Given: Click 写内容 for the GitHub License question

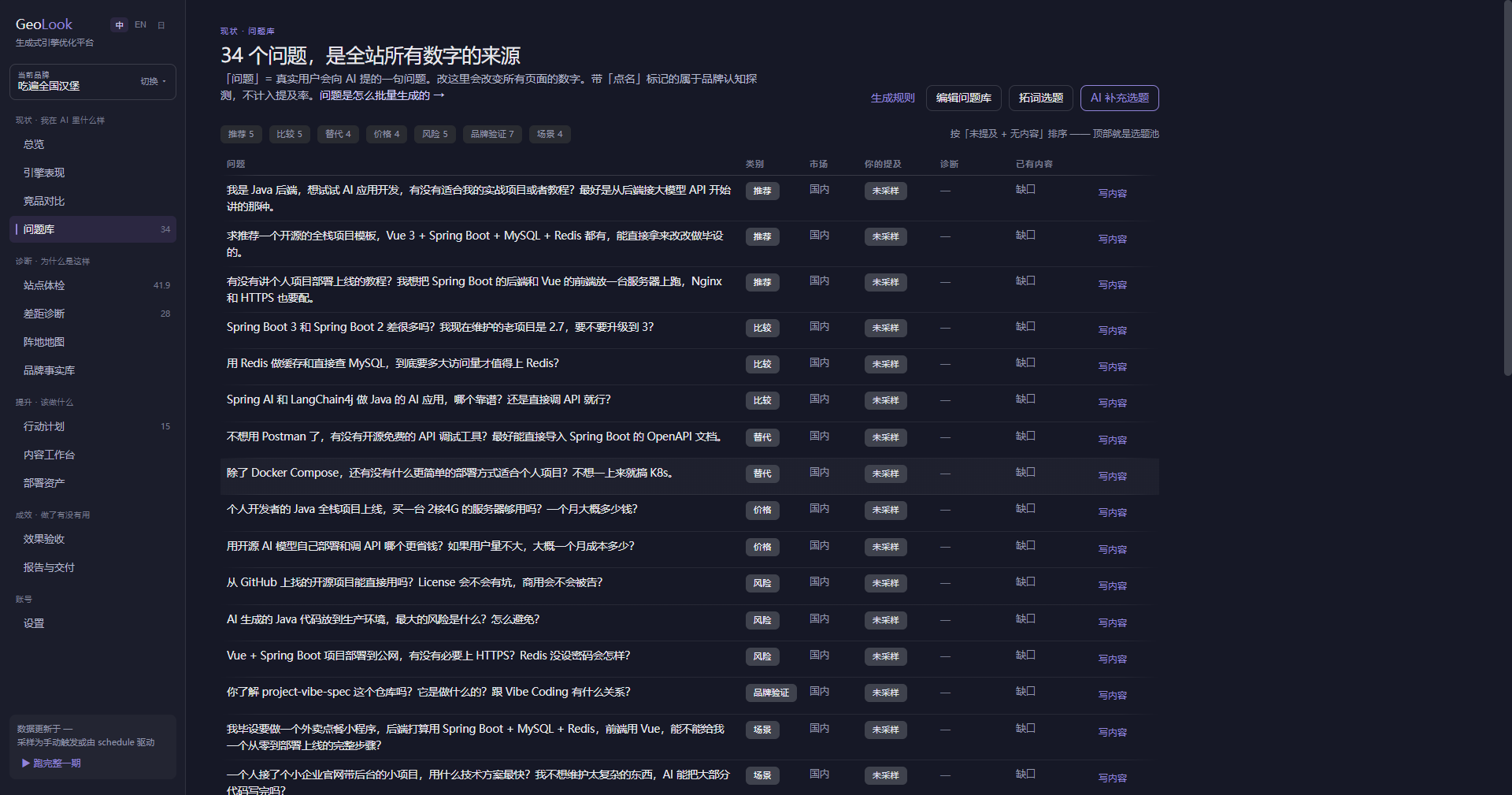Looking at the screenshot, I should coord(1112,585).
